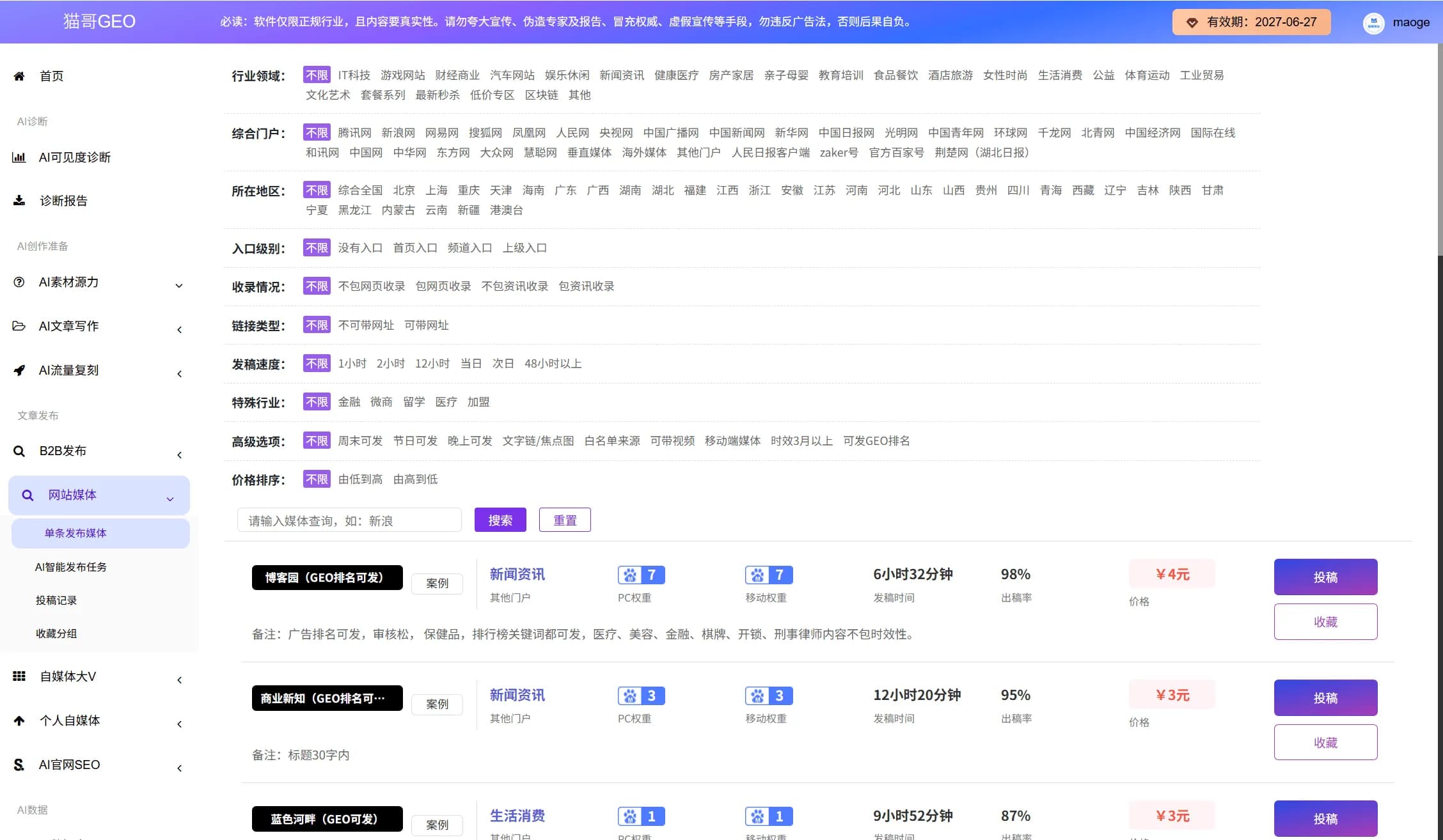1443x840 pixels.
Task: Select 不限 in the 价格排序 filter
Action: click(x=317, y=479)
